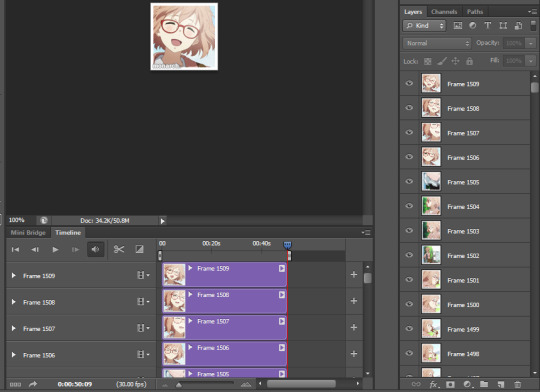Image resolution: width=540 pixels, height=392 pixels.
Task: Hide the Frame 1505 layer
Action: [409, 181]
